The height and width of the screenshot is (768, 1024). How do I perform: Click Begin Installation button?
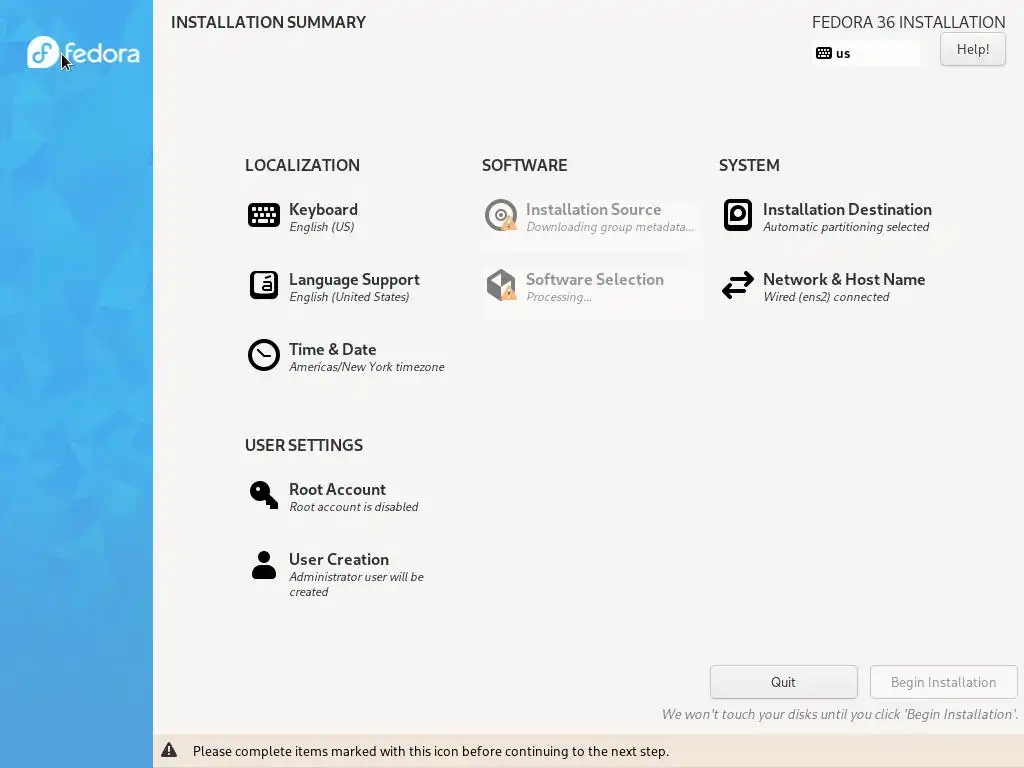(943, 682)
